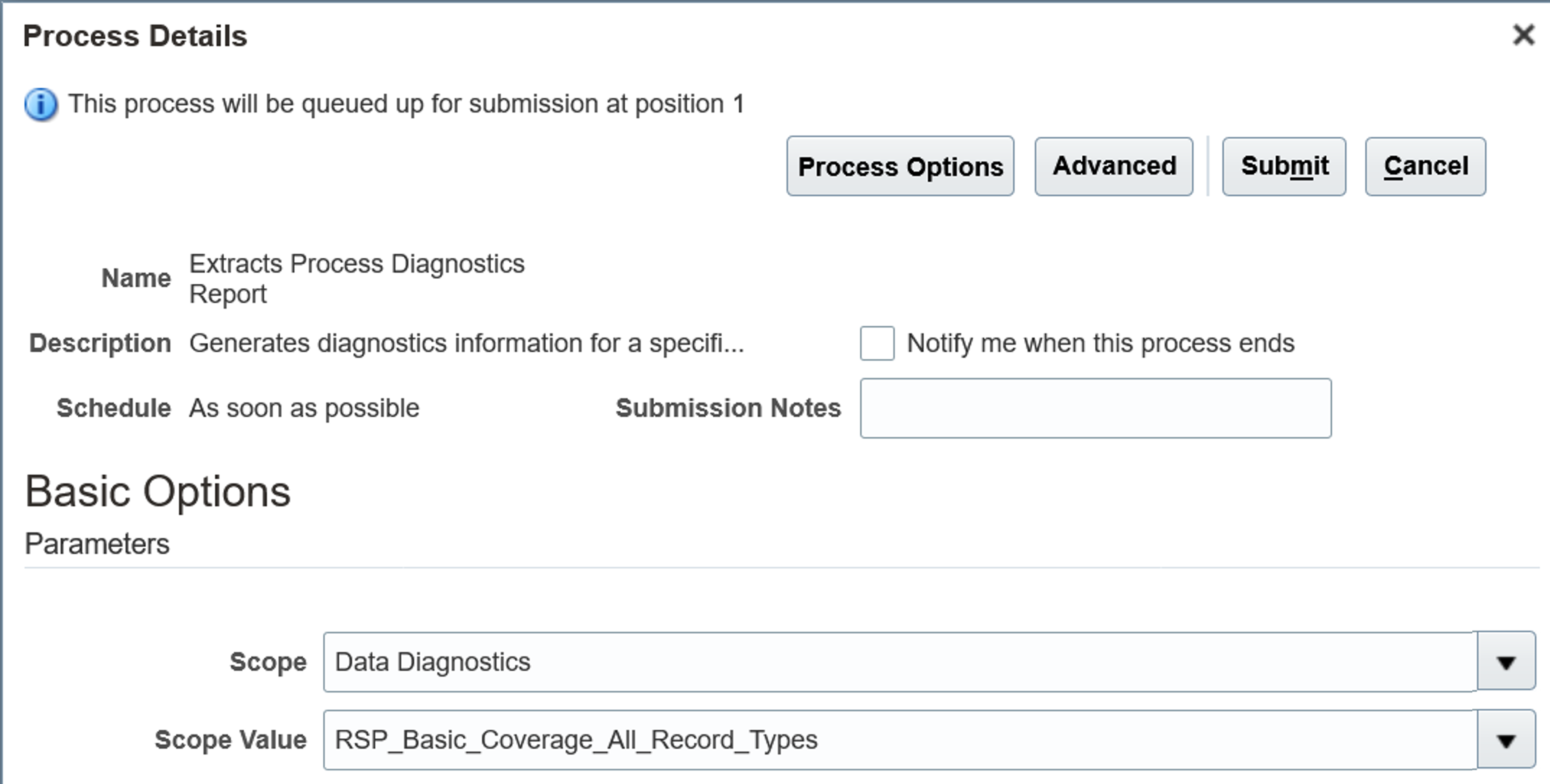Click the Extracts Process Diagnostics Report name
Screen dimensions: 1550x784
pyautogui.click(x=357, y=279)
